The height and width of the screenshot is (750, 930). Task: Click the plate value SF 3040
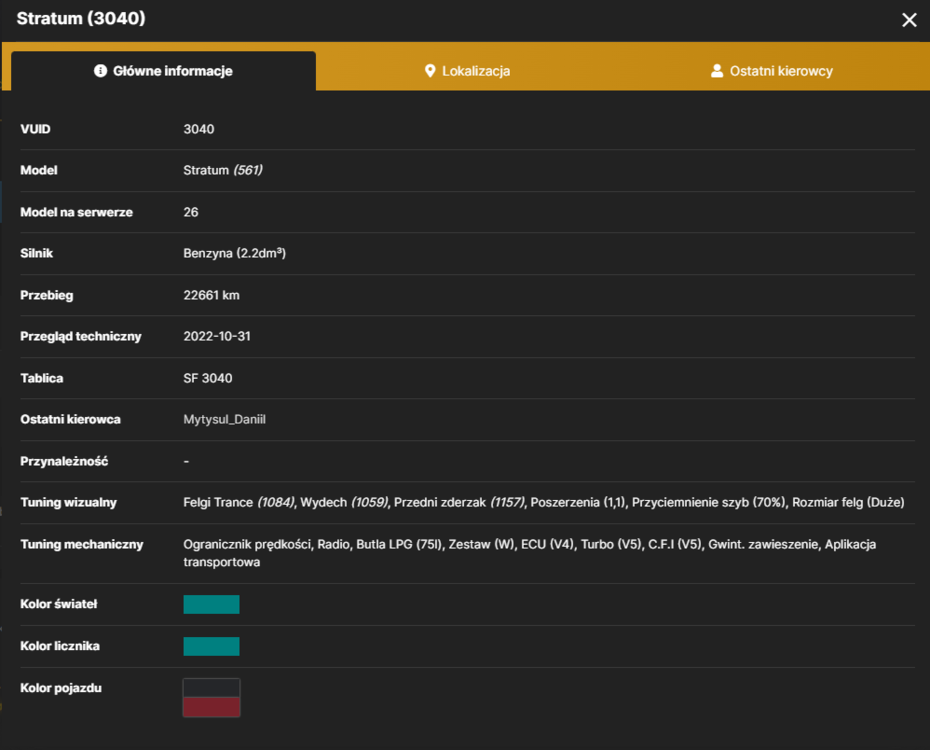point(208,378)
